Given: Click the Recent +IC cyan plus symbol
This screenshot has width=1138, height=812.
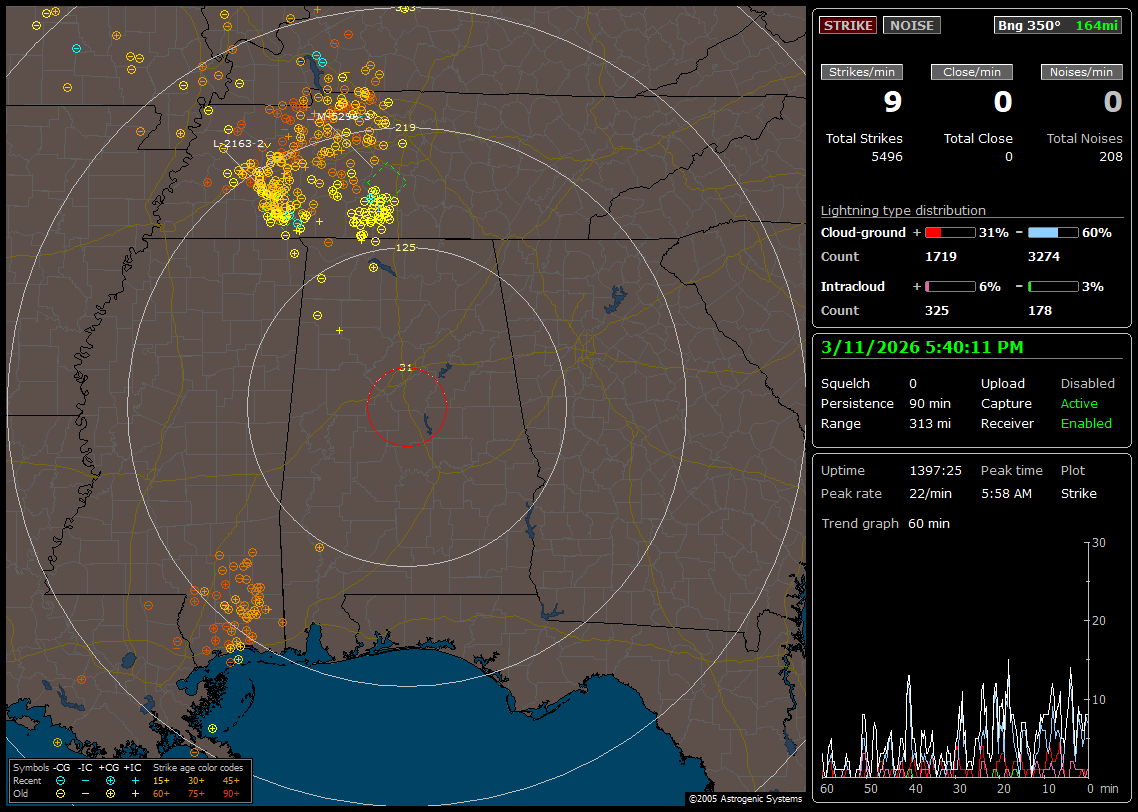Looking at the screenshot, I should pos(135,780).
